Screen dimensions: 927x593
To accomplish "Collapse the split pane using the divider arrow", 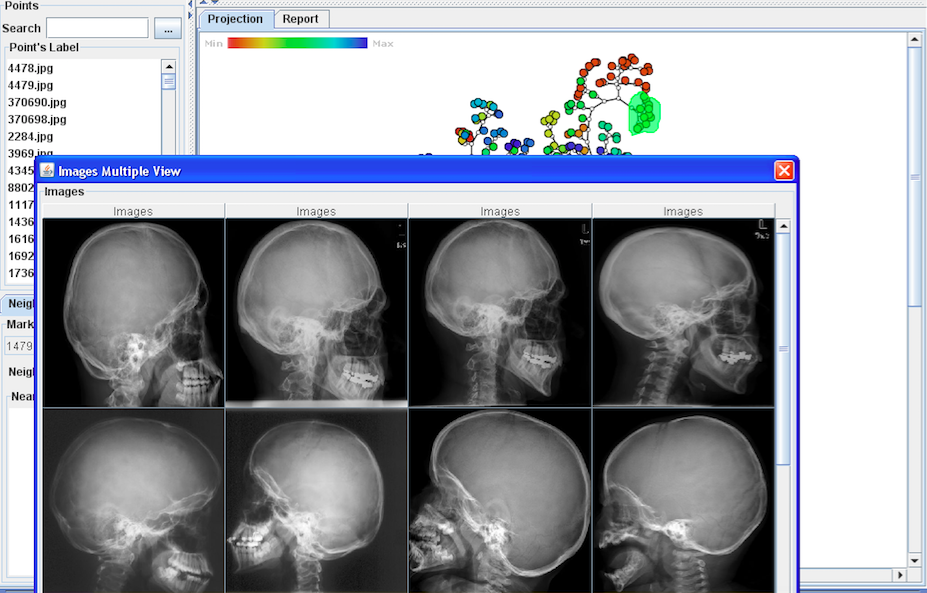I will pos(188,4).
